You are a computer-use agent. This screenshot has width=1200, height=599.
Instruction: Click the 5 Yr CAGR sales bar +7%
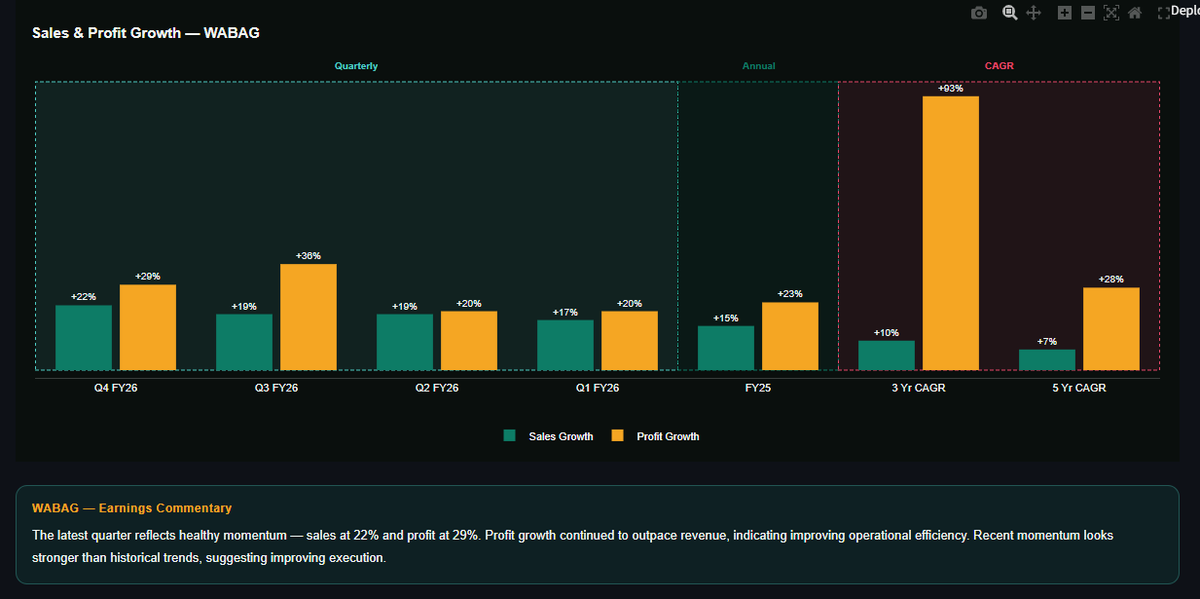tap(1047, 360)
